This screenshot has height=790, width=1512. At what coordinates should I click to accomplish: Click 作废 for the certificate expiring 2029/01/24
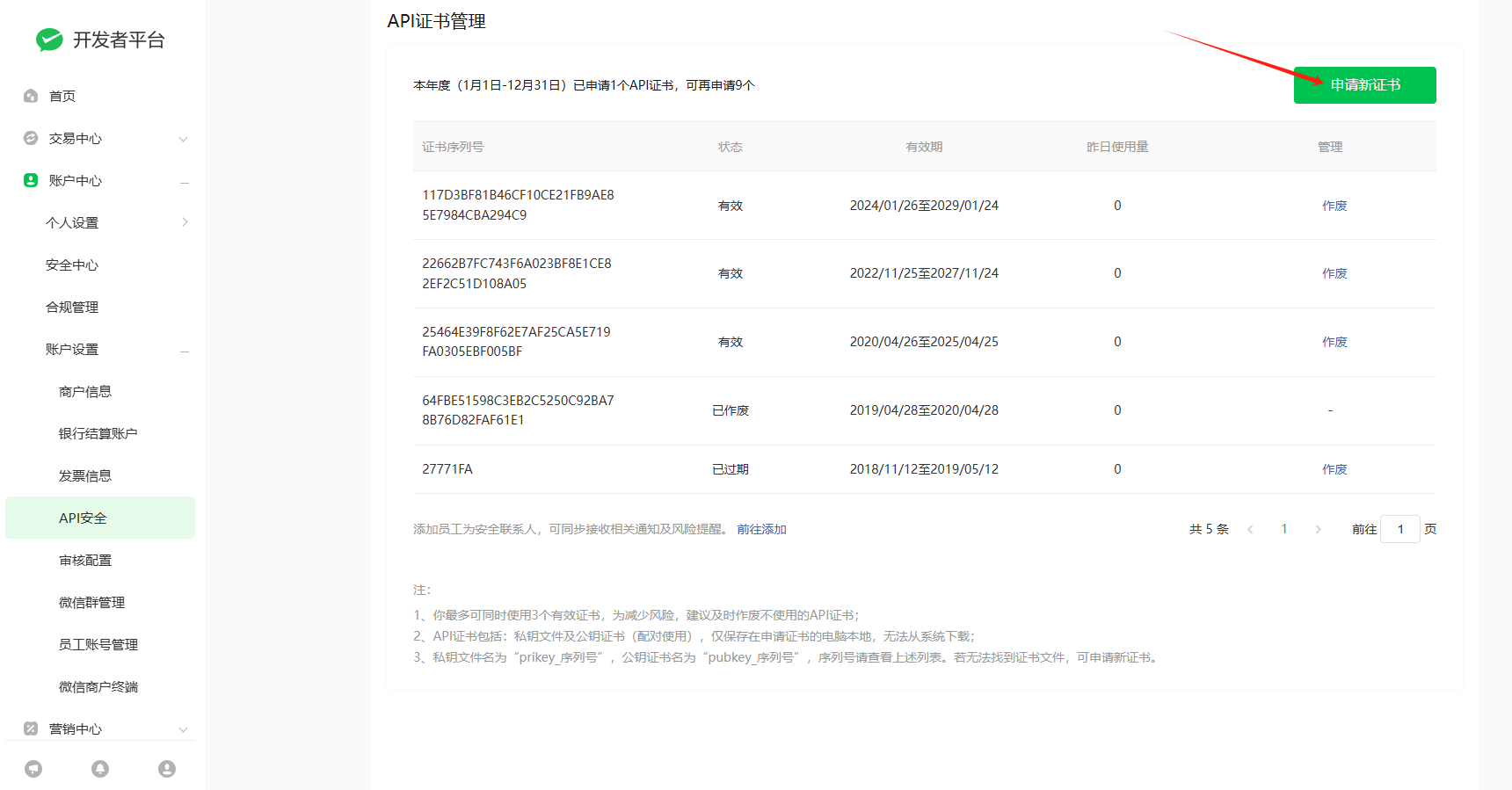coord(1334,206)
